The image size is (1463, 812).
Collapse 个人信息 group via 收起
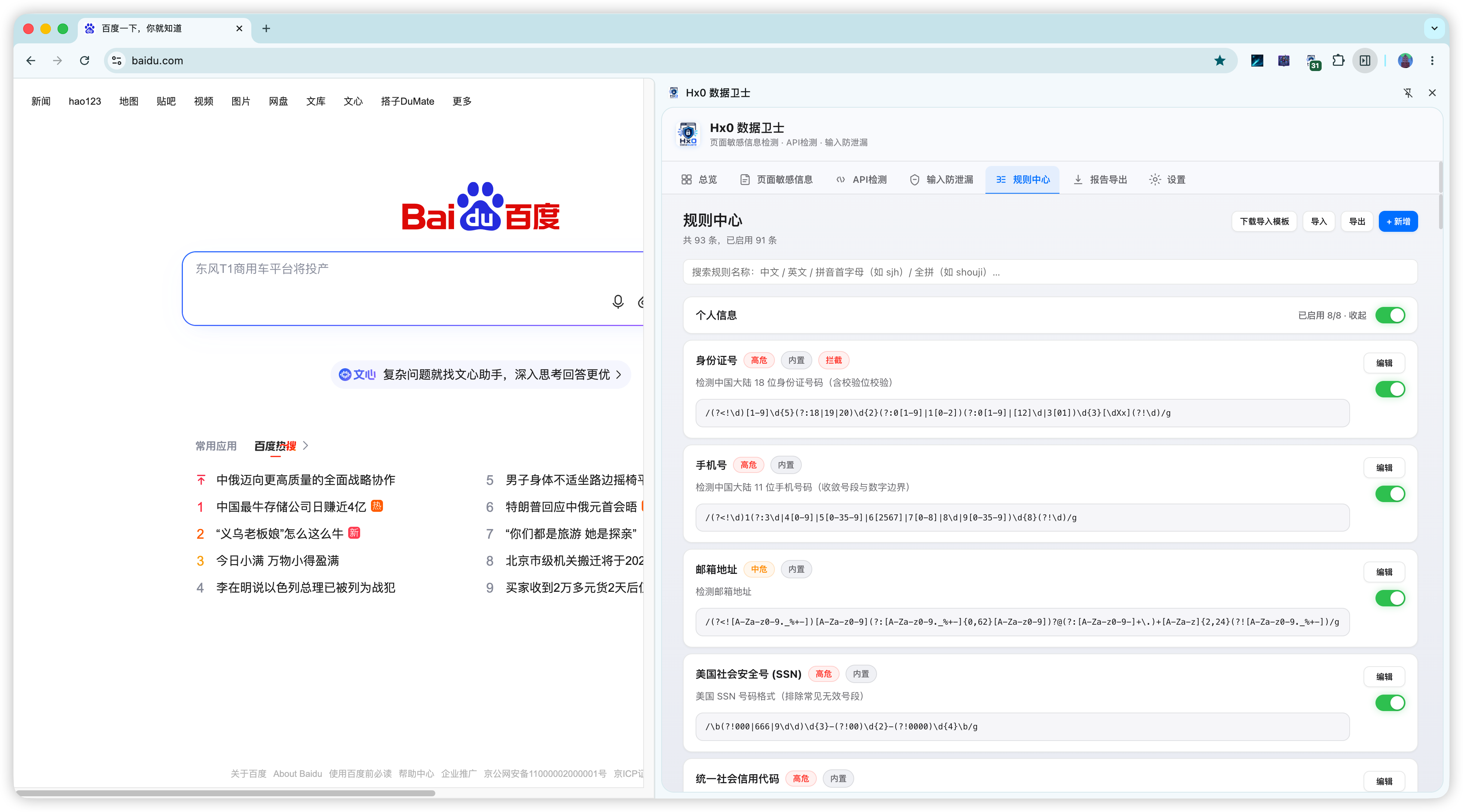pyautogui.click(x=1358, y=315)
